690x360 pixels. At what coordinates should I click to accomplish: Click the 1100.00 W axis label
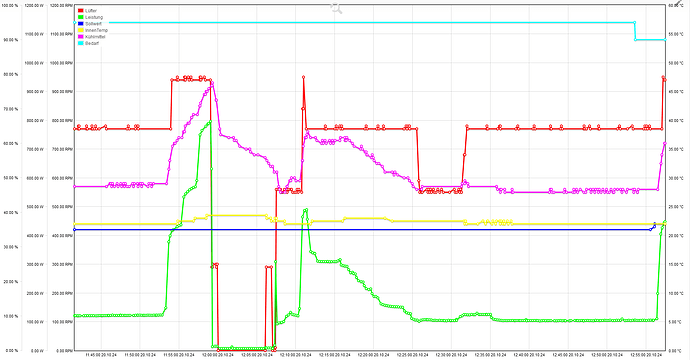34,34
